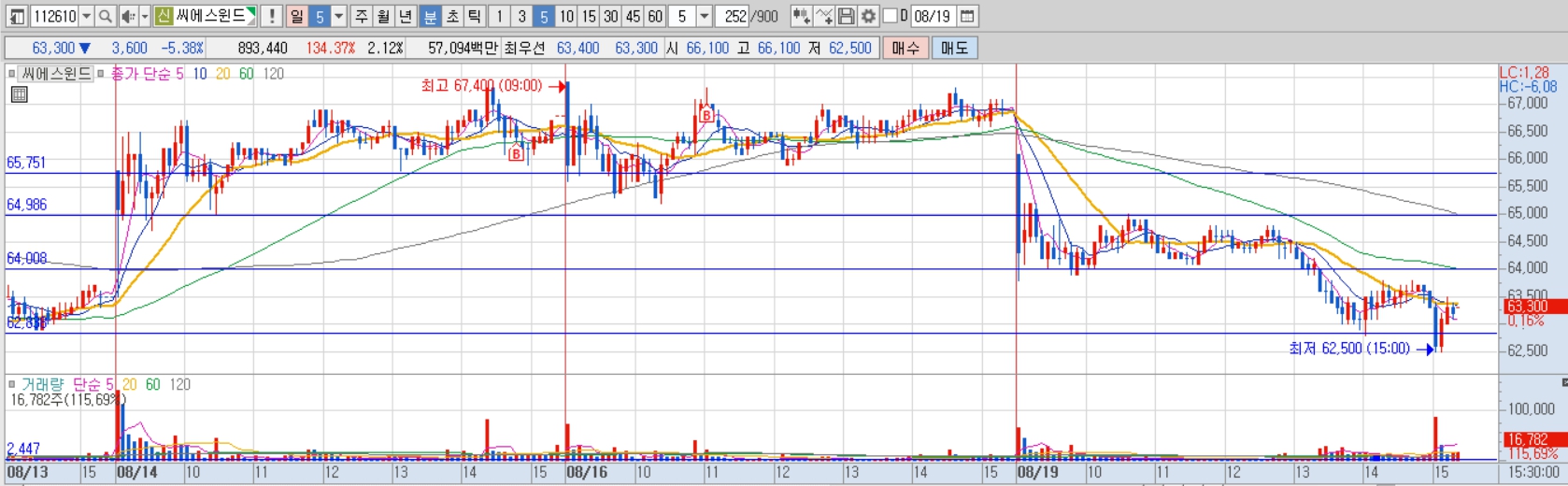Click the 거래량 단순 5 volume legend
1568x486 pixels.
pos(67,384)
